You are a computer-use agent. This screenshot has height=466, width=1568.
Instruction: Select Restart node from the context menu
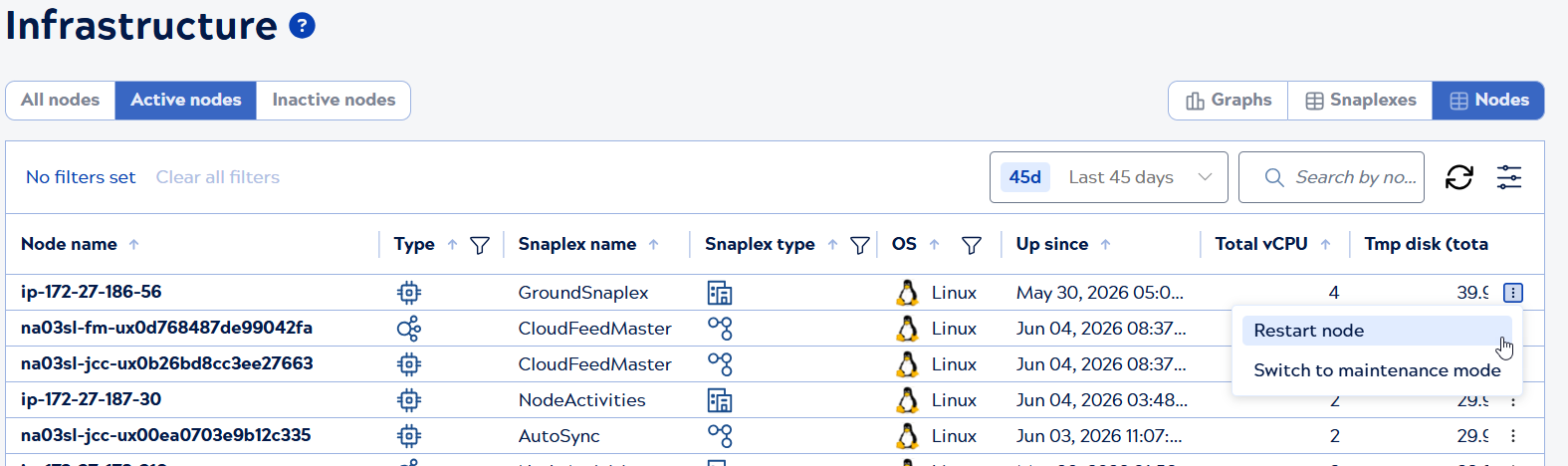click(1377, 331)
